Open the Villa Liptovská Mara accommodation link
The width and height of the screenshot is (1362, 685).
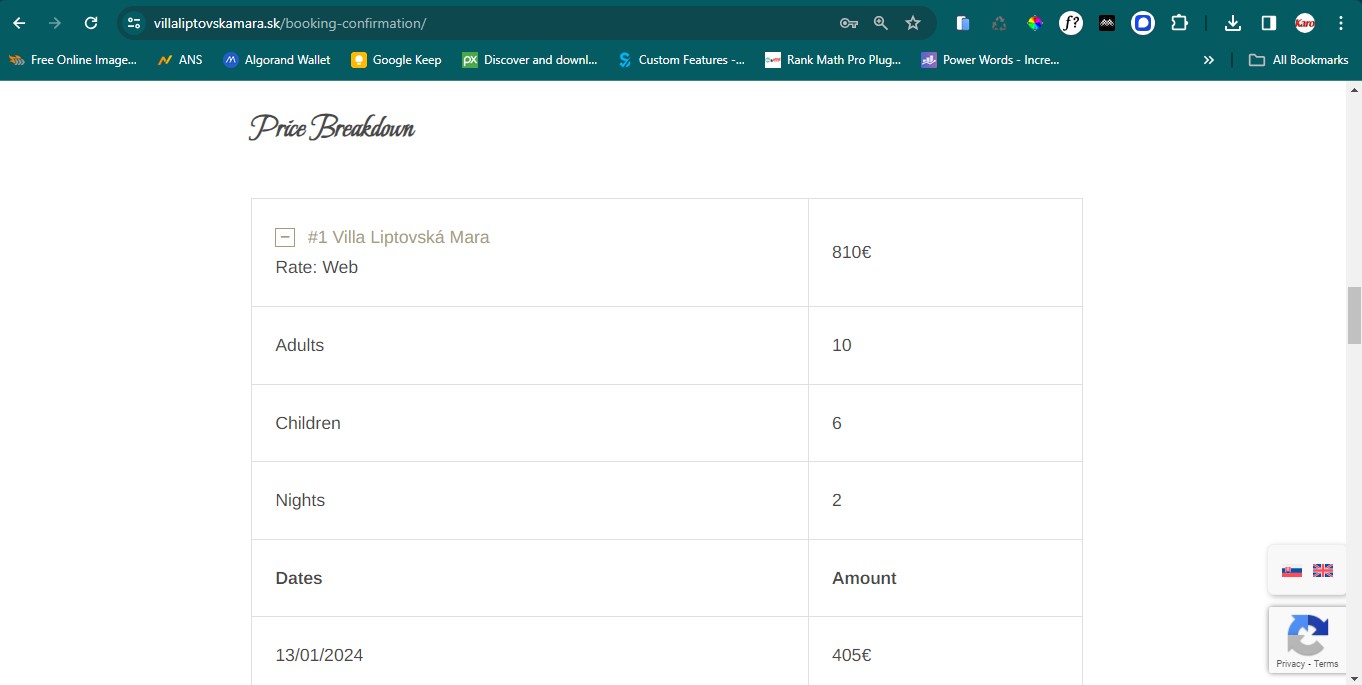pos(398,237)
